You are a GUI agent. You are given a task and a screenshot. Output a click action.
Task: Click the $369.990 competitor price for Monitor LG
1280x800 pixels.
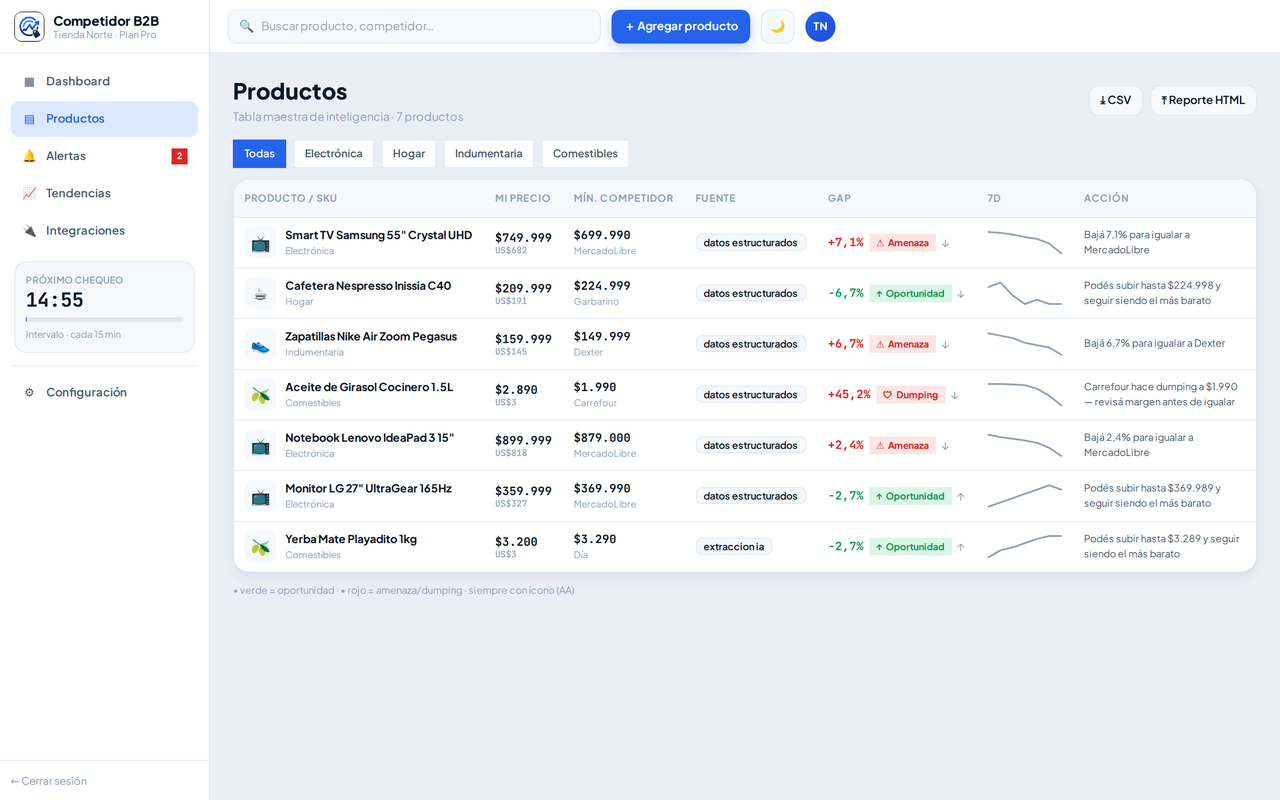(x=602, y=489)
